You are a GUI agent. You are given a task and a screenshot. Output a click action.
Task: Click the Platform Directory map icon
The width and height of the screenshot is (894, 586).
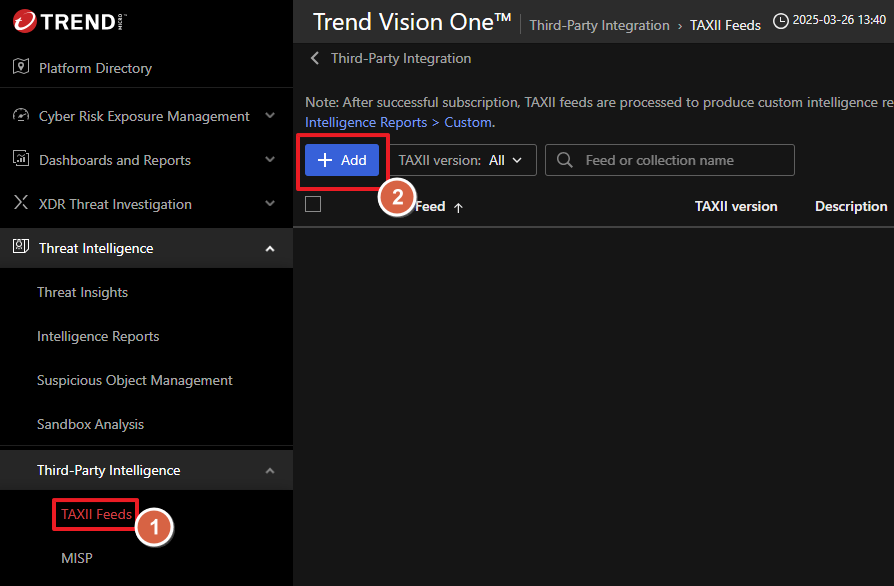[x=20, y=67]
